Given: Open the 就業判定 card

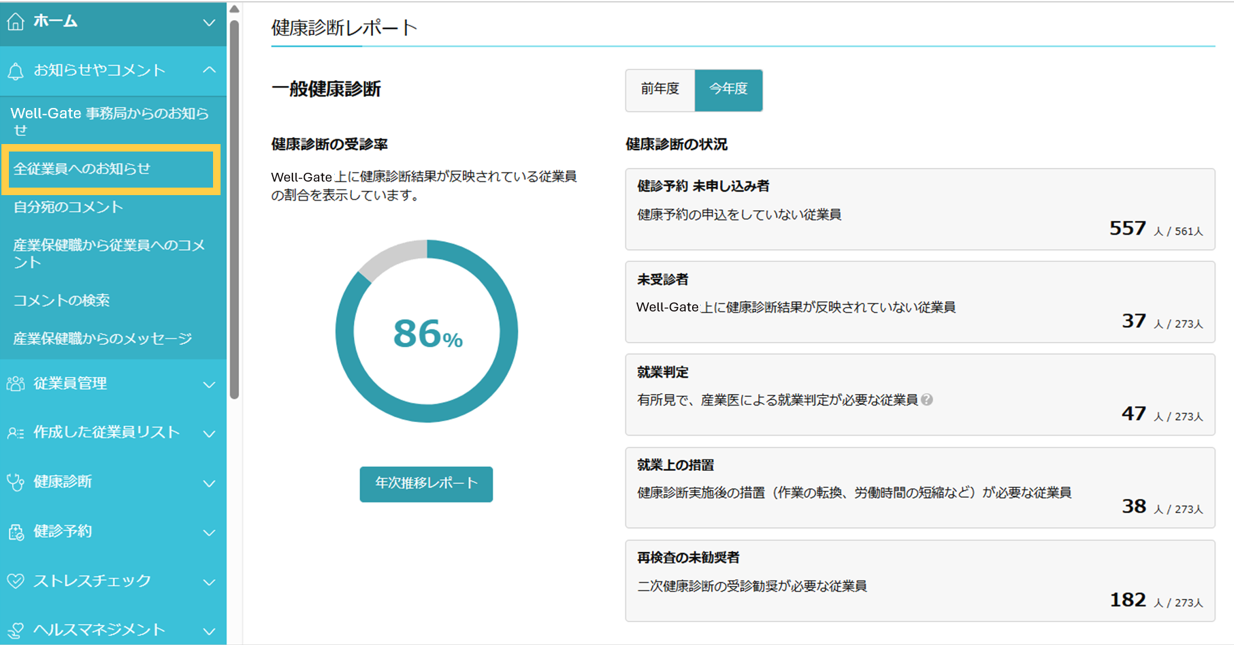Looking at the screenshot, I should point(920,394).
